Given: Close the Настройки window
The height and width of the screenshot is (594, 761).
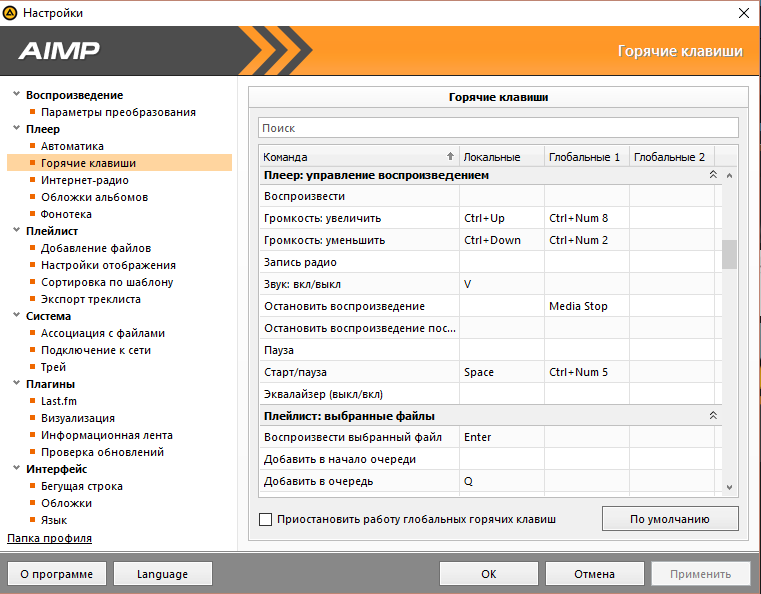Looking at the screenshot, I should point(744,13).
